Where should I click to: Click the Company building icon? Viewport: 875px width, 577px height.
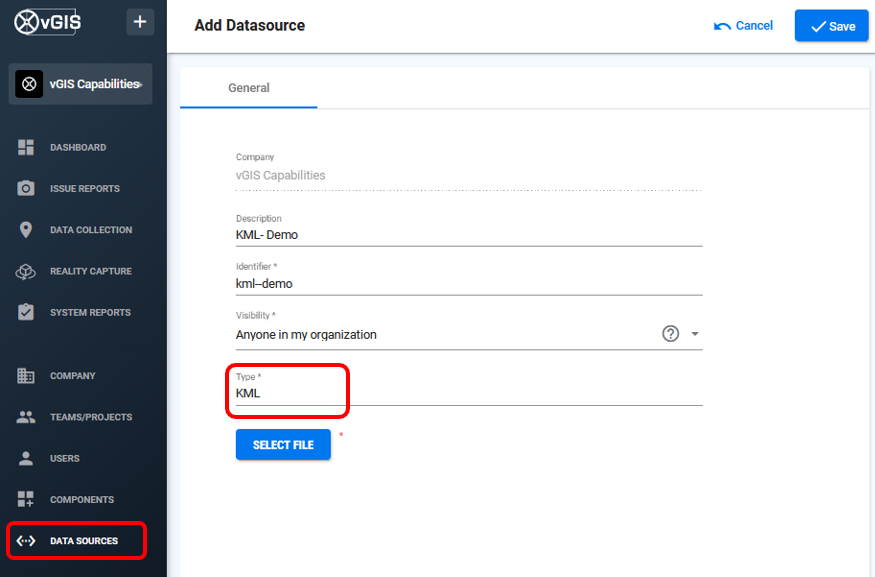[26, 376]
